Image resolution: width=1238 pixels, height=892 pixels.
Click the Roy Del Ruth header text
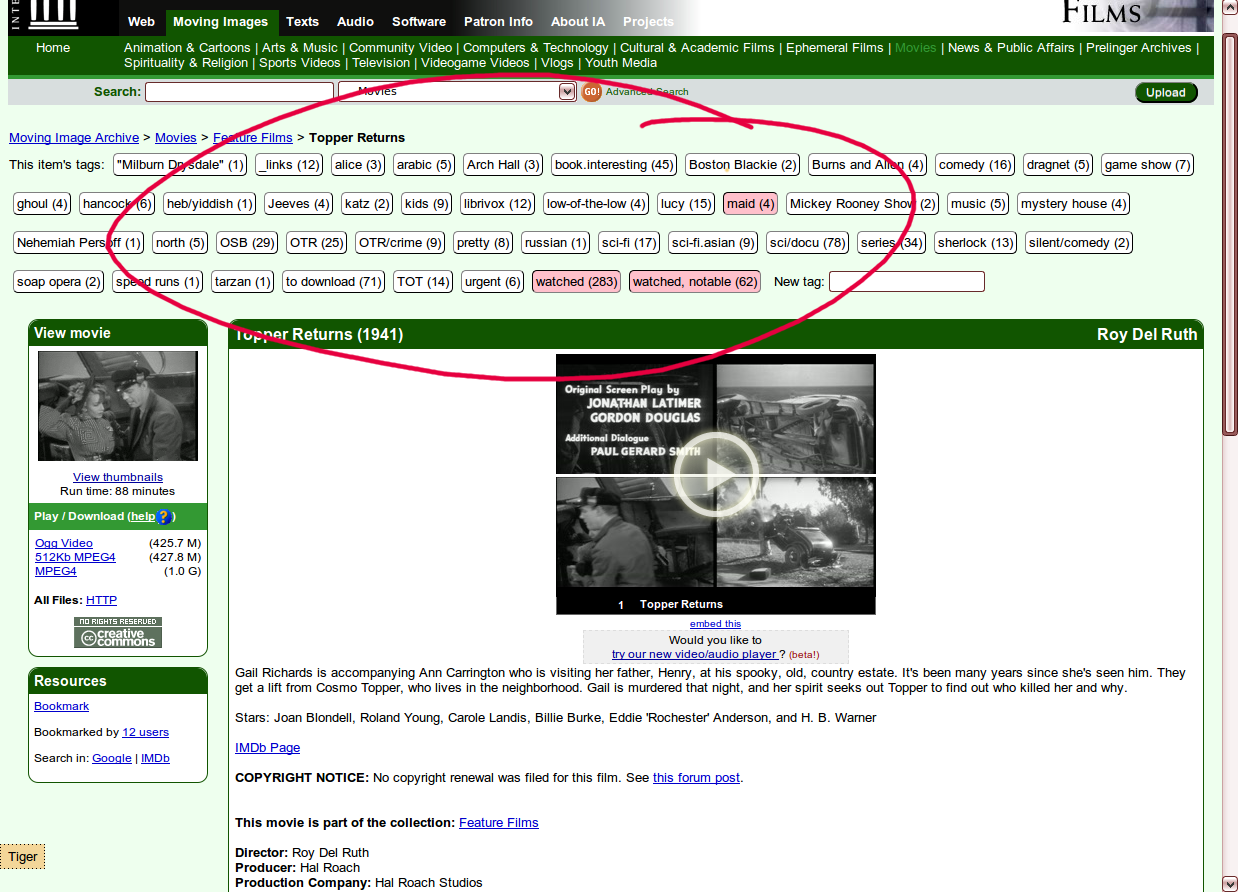pyautogui.click(x=1147, y=335)
